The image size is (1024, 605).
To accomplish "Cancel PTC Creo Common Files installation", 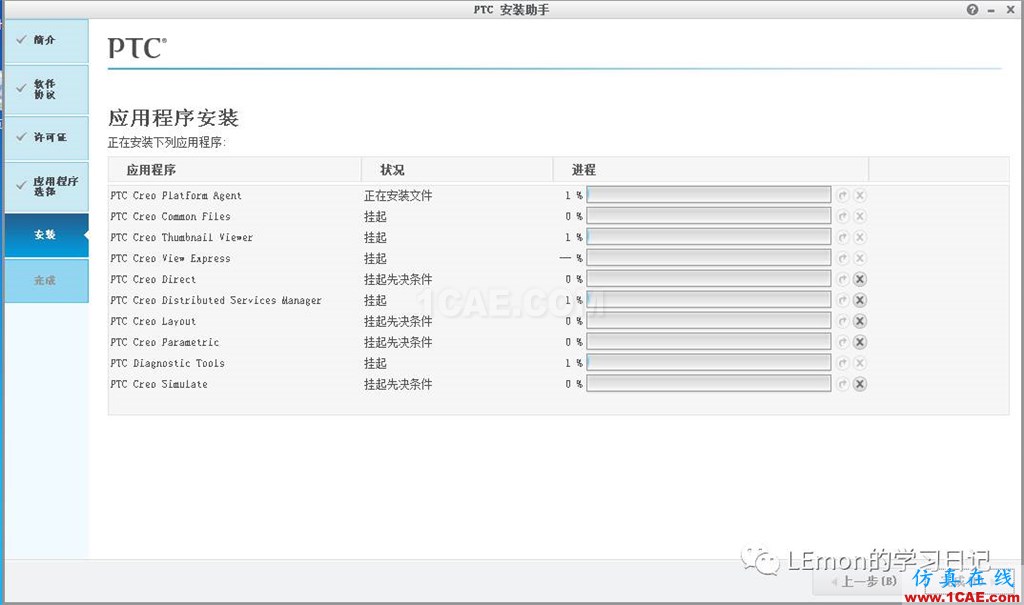I will pyautogui.click(x=860, y=216).
